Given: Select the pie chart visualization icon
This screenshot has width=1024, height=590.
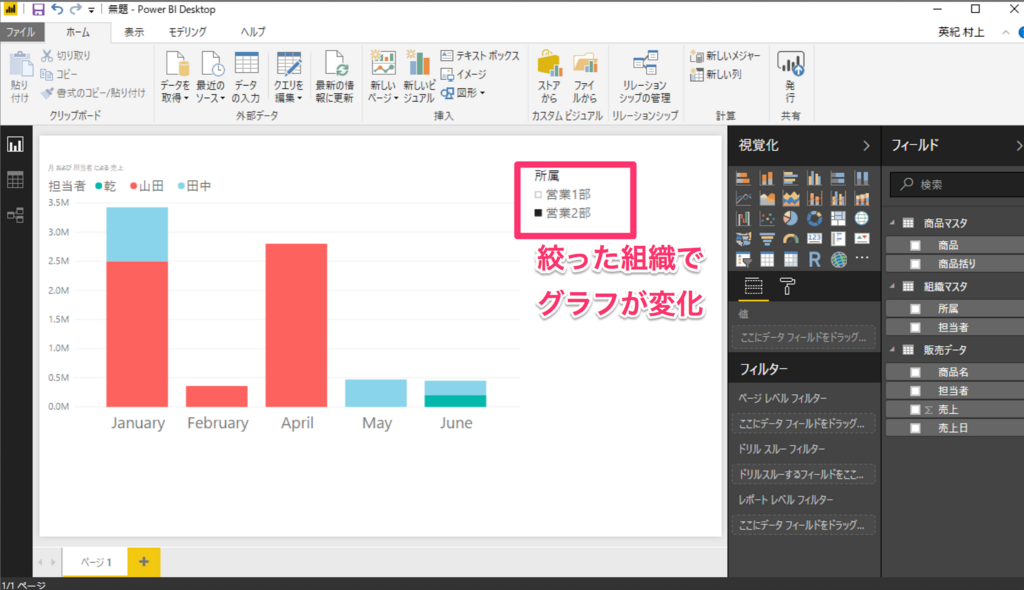Looking at the screenshot, I should 790,219.
